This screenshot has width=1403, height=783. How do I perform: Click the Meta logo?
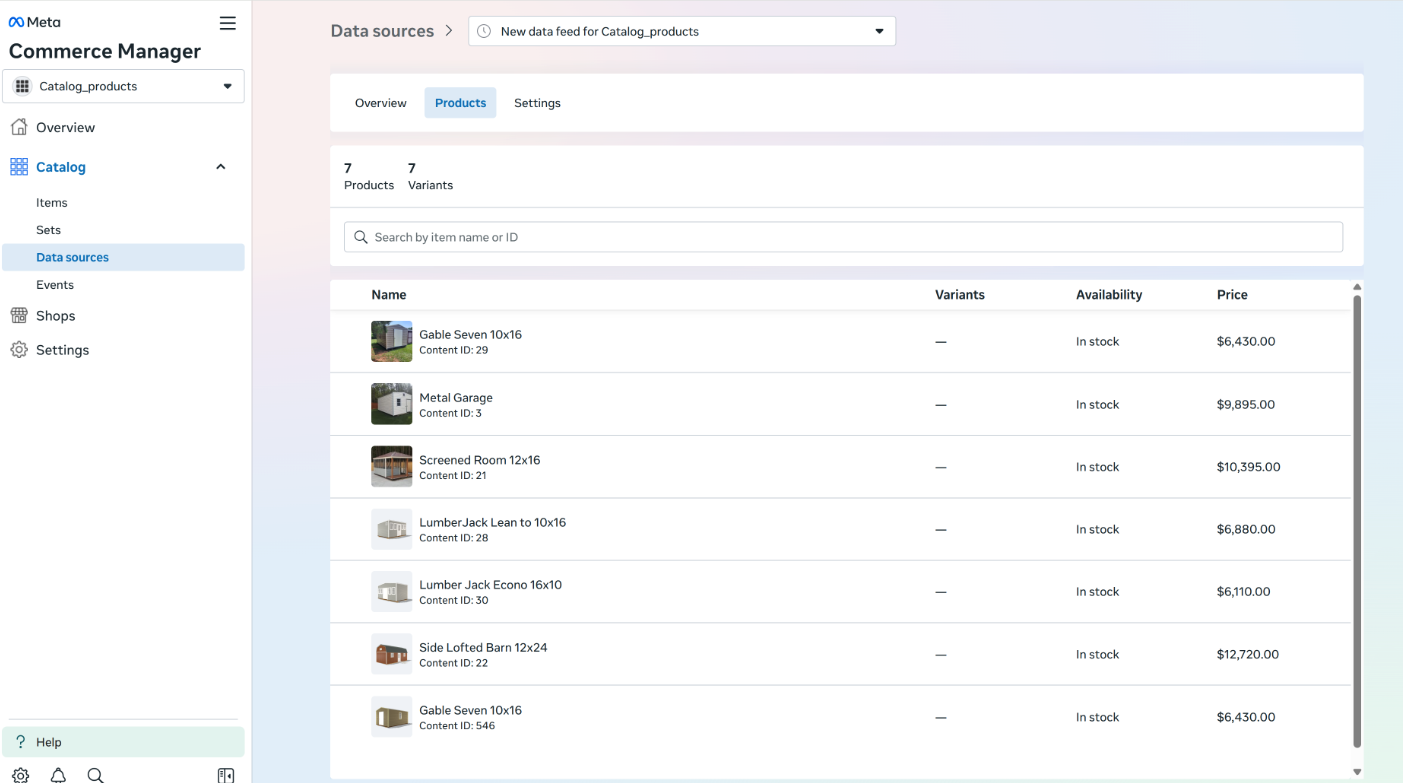coord(35,22)
